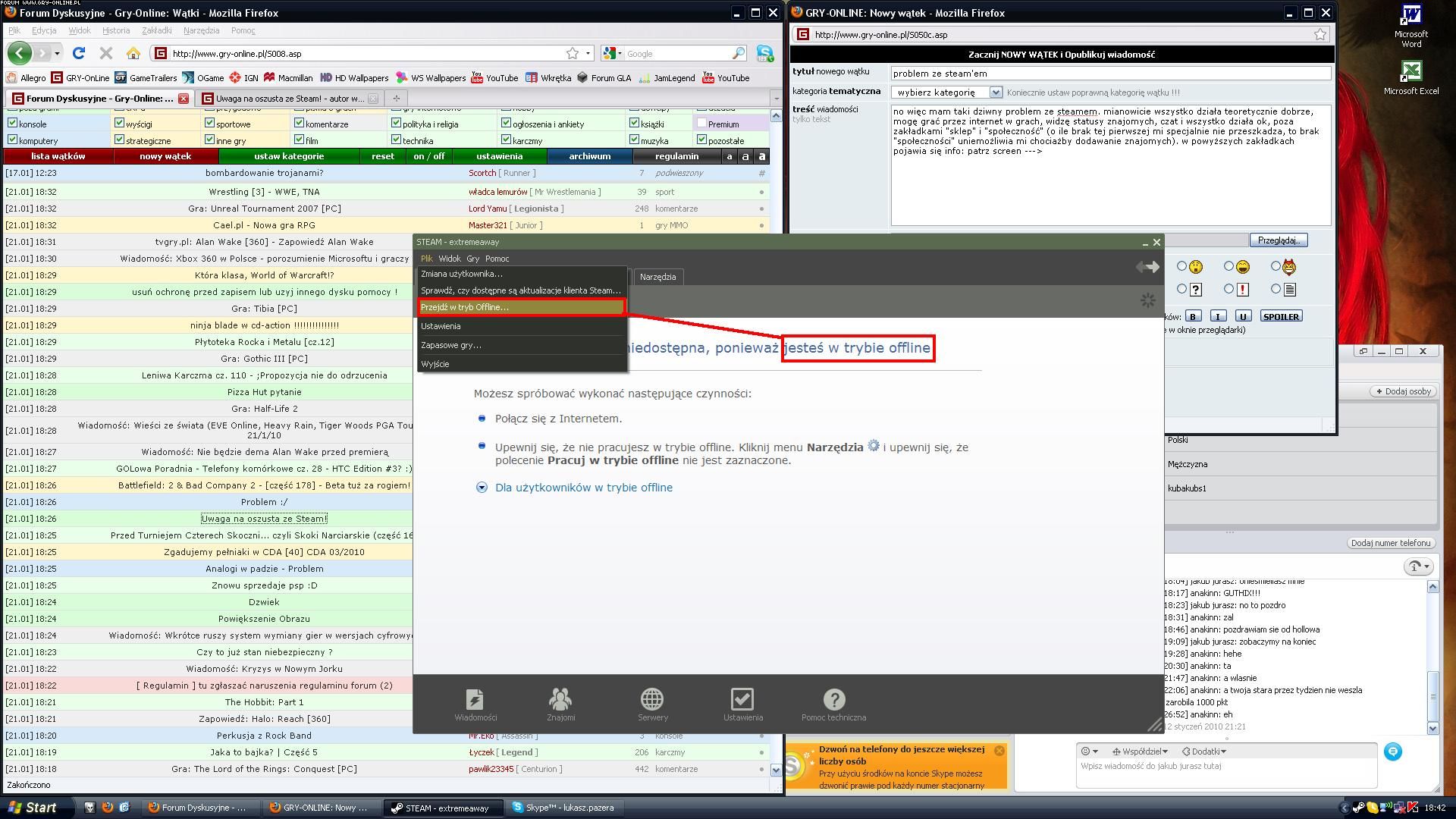
Task: Open Microsoft Word desktop shortcut
Action: click(x=1410, y=26)
